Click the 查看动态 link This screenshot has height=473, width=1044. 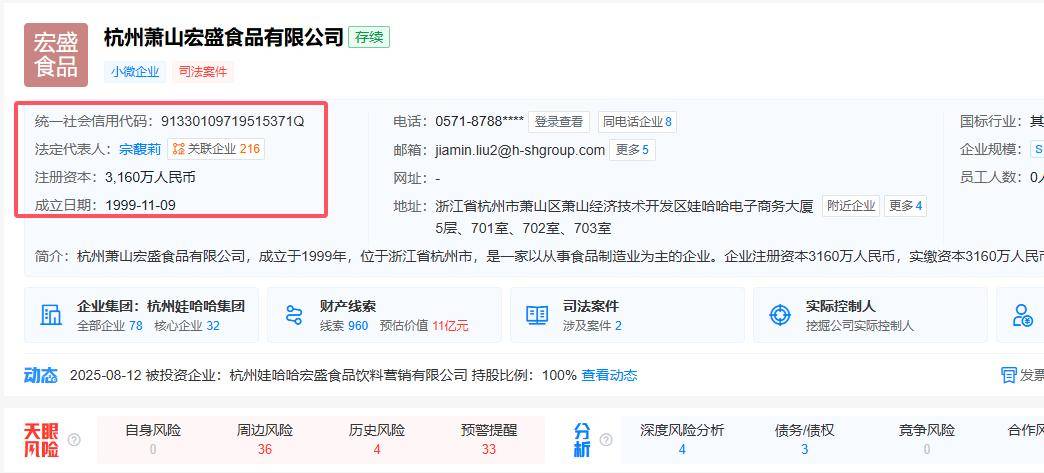[609, 375]
